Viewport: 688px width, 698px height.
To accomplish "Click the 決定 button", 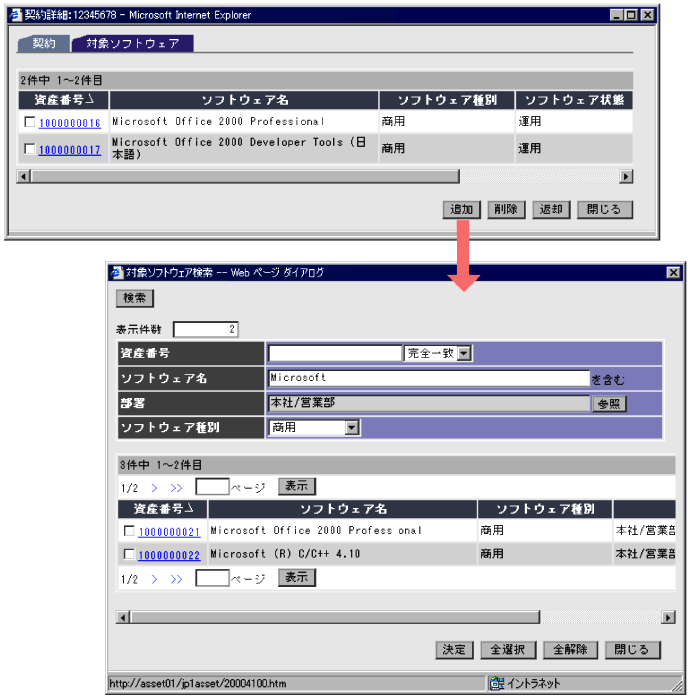I will click(454, 650).
